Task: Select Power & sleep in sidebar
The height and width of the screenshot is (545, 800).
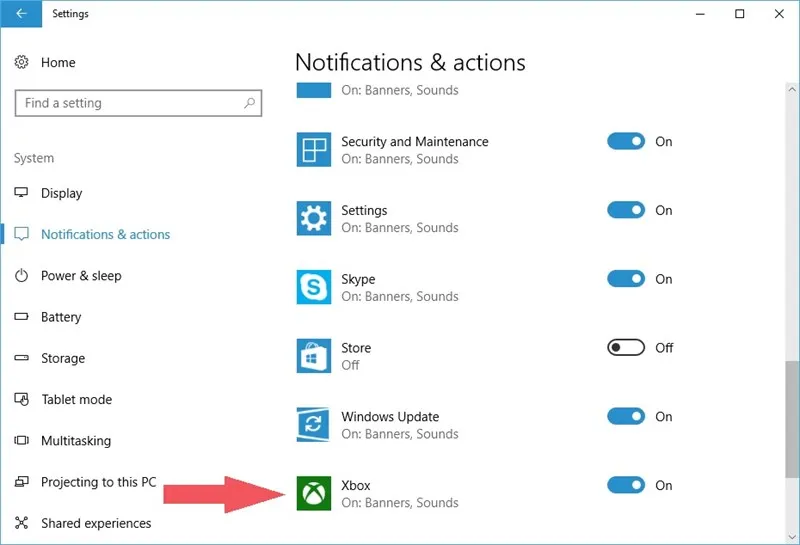Action: 80,276
